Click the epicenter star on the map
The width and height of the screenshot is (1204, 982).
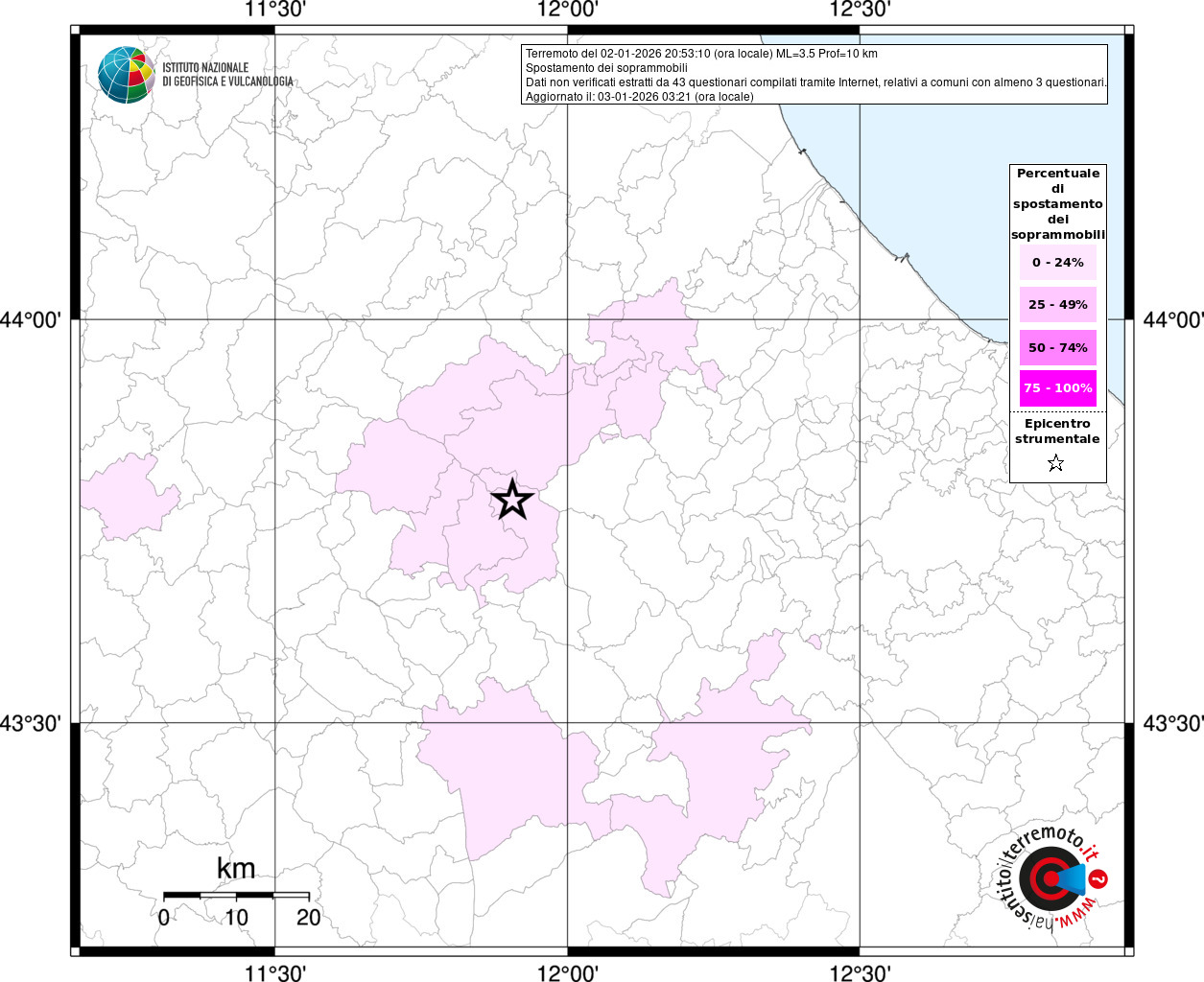512,500
